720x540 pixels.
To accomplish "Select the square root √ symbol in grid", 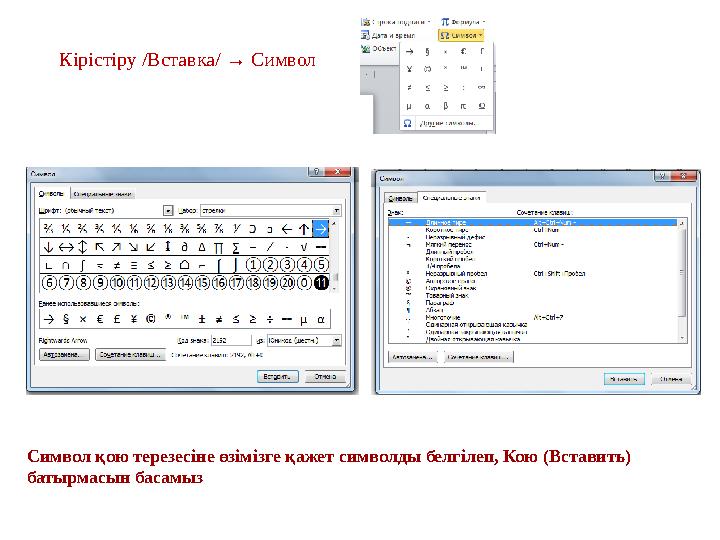I will click(304, 247).
